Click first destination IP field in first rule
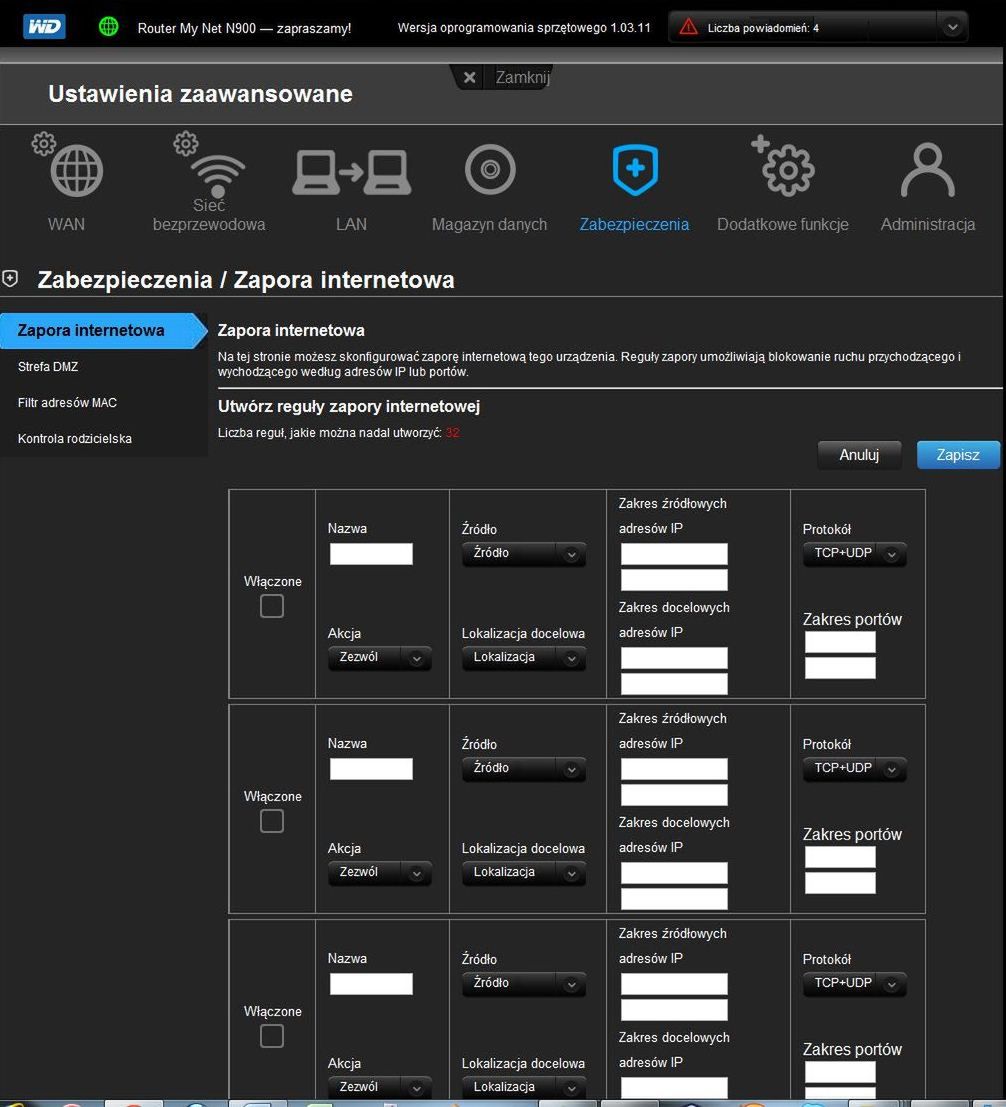The image size is (1006, 1107). coord(674,658)
